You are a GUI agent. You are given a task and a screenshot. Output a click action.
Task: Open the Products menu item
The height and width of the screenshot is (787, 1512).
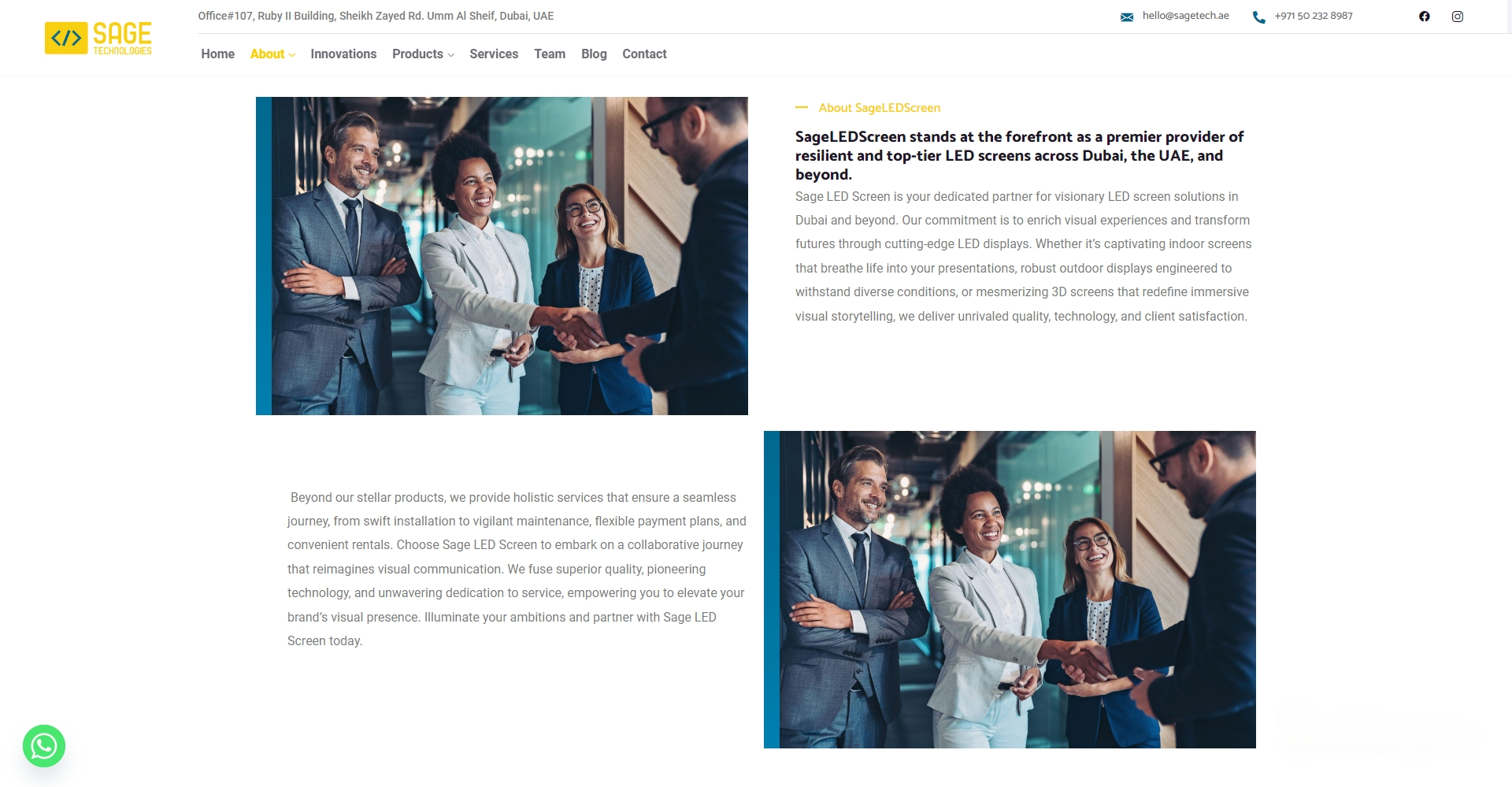tap(417, 54)
